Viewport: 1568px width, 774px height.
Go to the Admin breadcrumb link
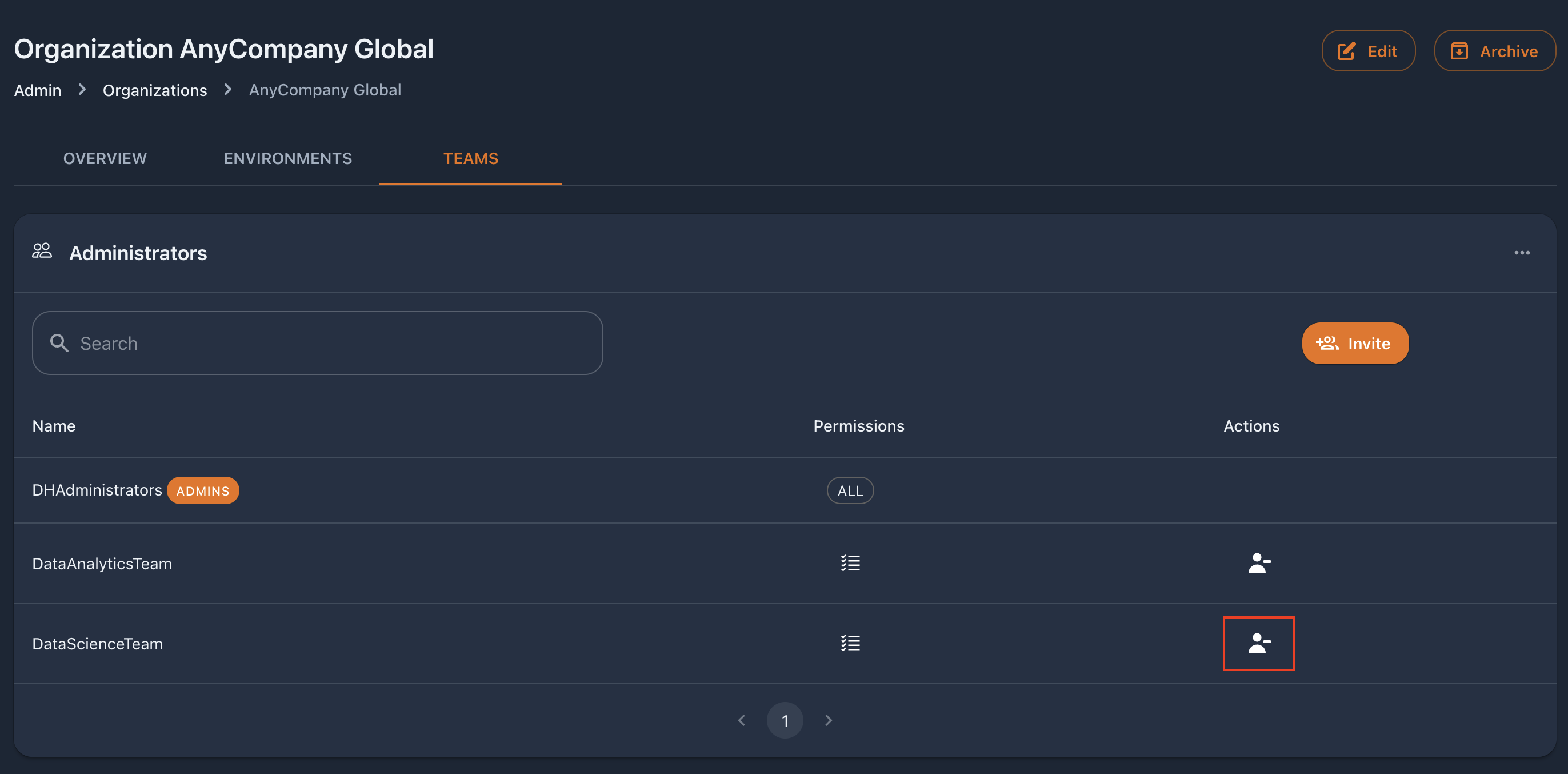[38, 90]
